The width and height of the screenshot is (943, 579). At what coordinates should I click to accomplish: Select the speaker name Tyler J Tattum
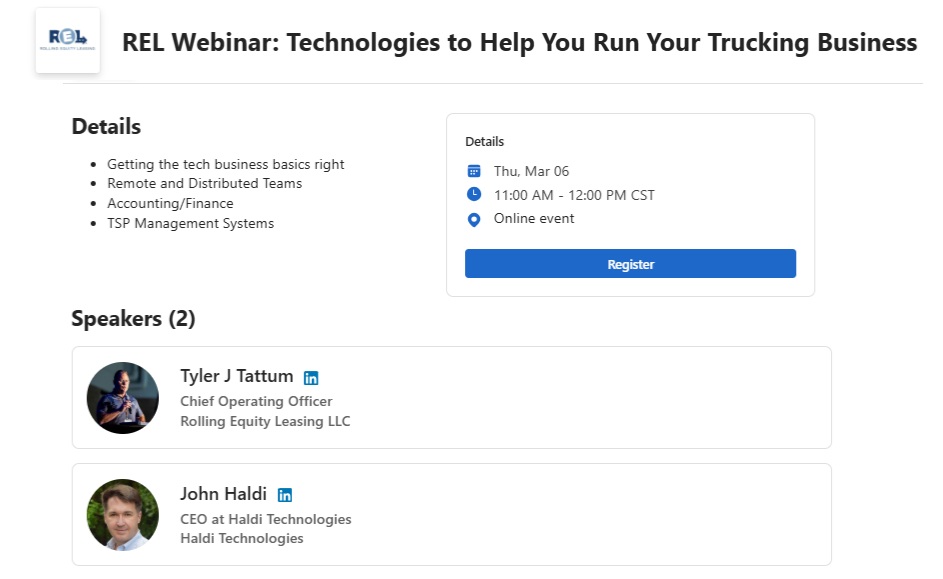(x=236, y=376)
